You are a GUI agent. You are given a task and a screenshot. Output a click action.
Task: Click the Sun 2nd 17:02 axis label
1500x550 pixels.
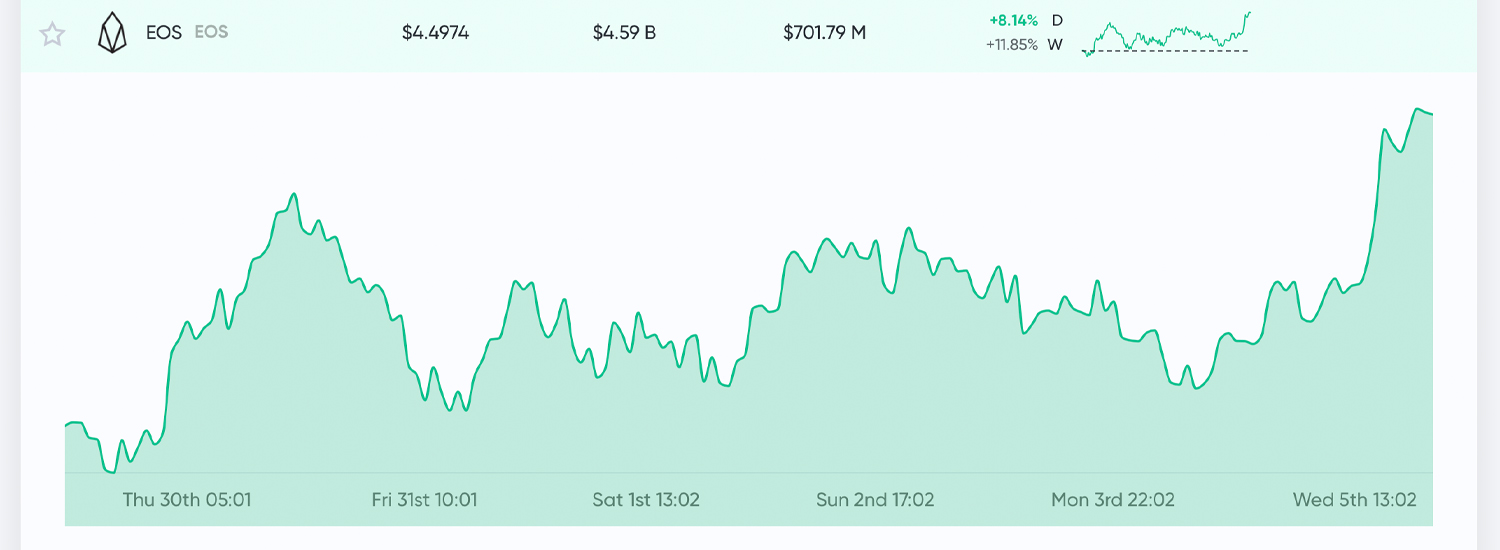pyautogui.click(x=875, y=499)
